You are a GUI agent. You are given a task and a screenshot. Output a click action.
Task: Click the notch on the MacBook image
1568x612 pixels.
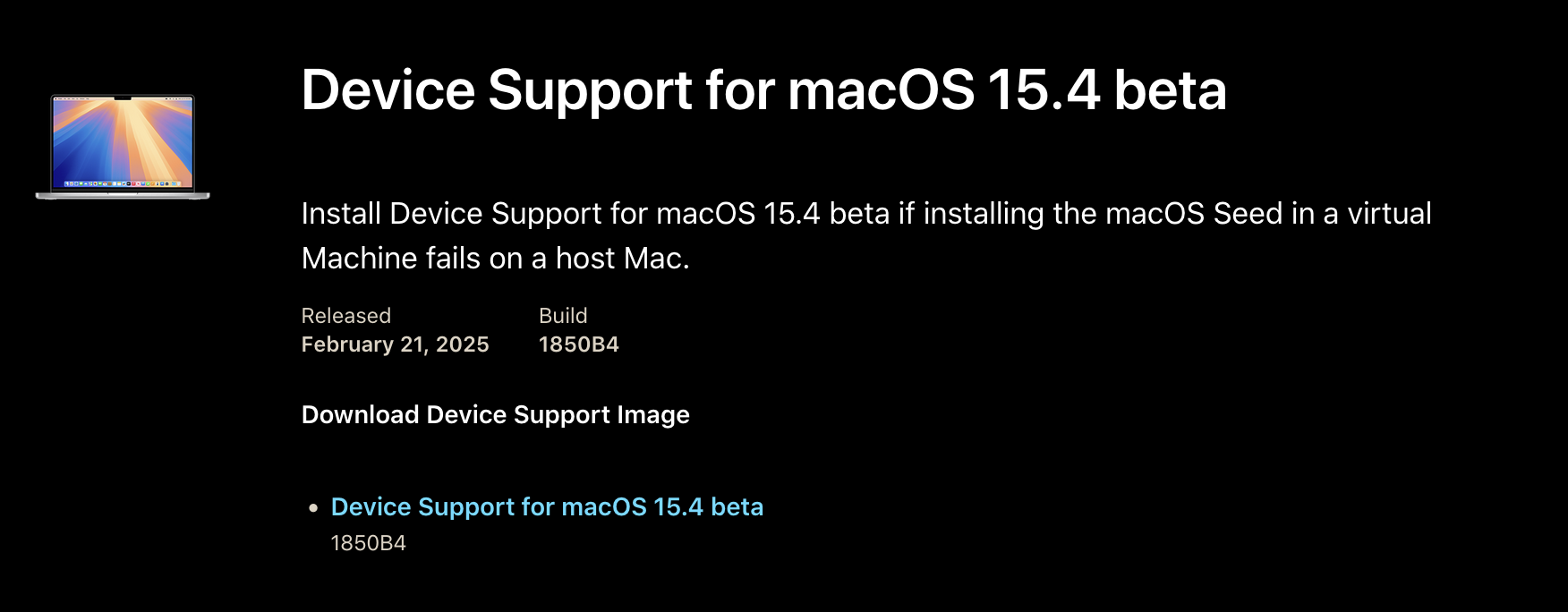123,98
